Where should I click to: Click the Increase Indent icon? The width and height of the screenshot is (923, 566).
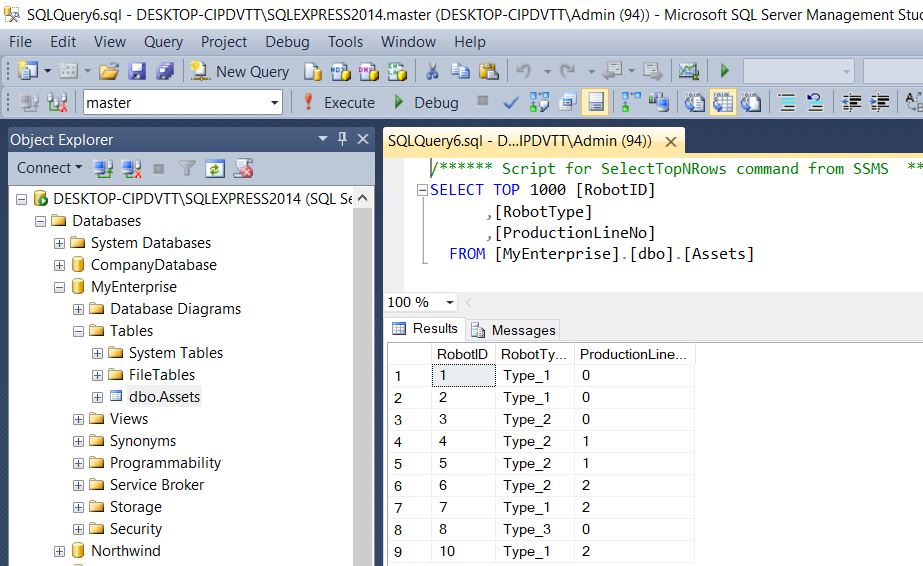[879, 102]
